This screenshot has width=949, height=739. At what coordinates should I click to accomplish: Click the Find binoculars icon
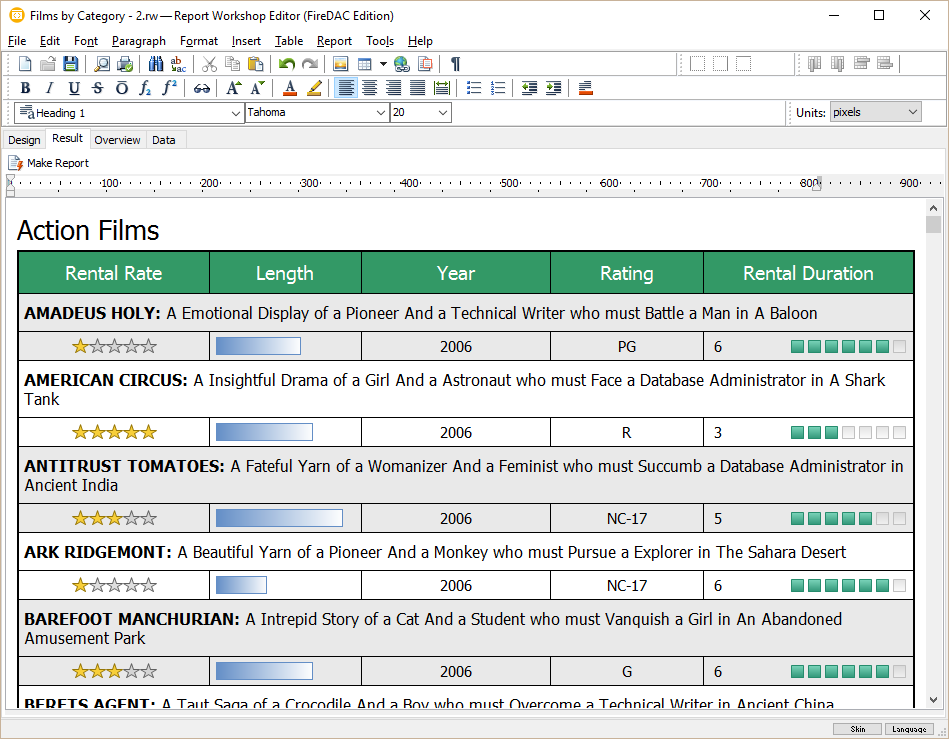(156, 64)
